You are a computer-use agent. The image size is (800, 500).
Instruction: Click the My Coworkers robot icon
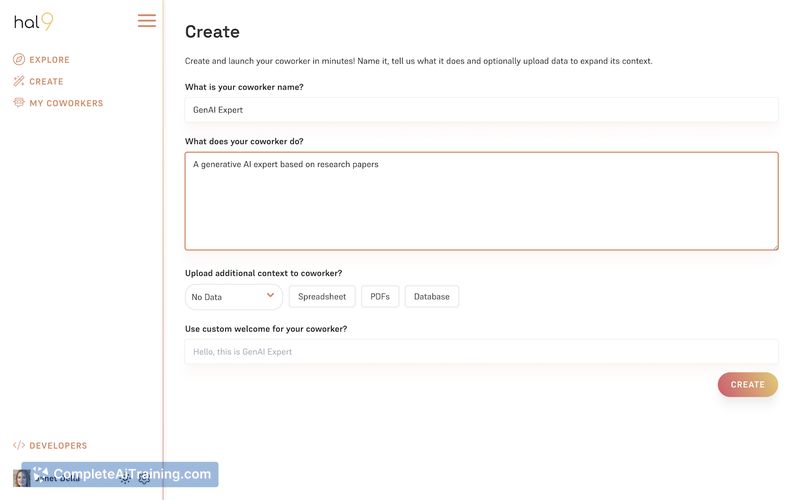(19, 103)
